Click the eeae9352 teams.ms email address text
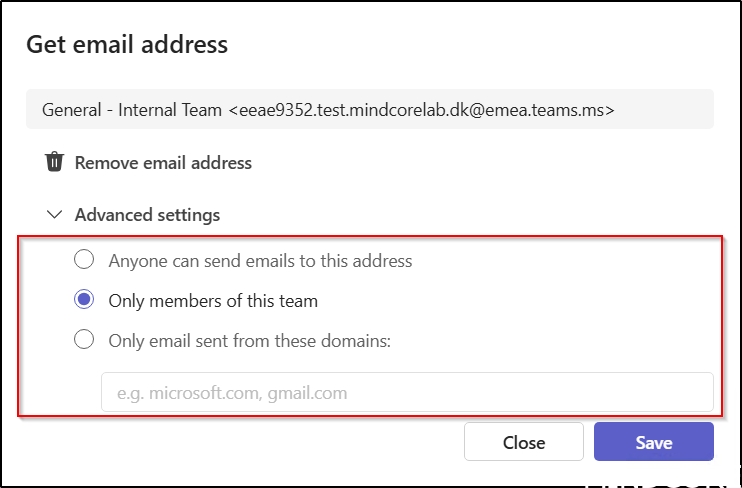The width and height of the screenshot is (742, 488). pos(421,109)
